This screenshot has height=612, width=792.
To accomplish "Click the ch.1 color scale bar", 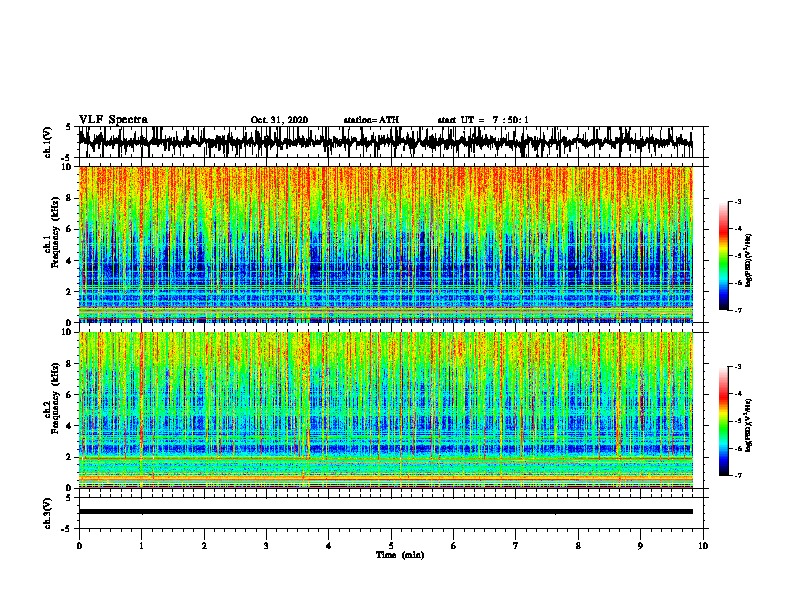I will pyautogui.click(x=724, y=256).
